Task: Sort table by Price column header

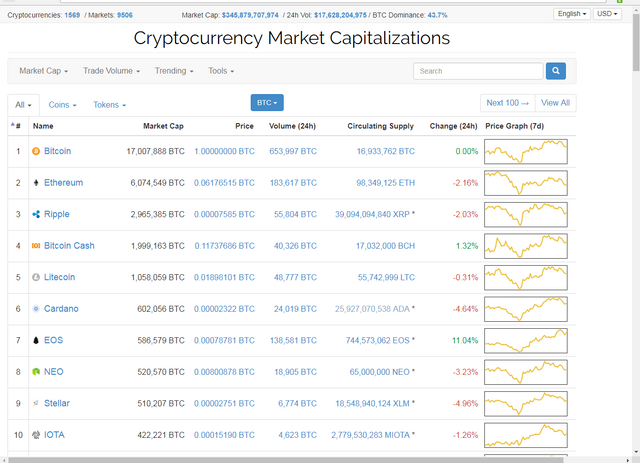Action: (244, 126)
